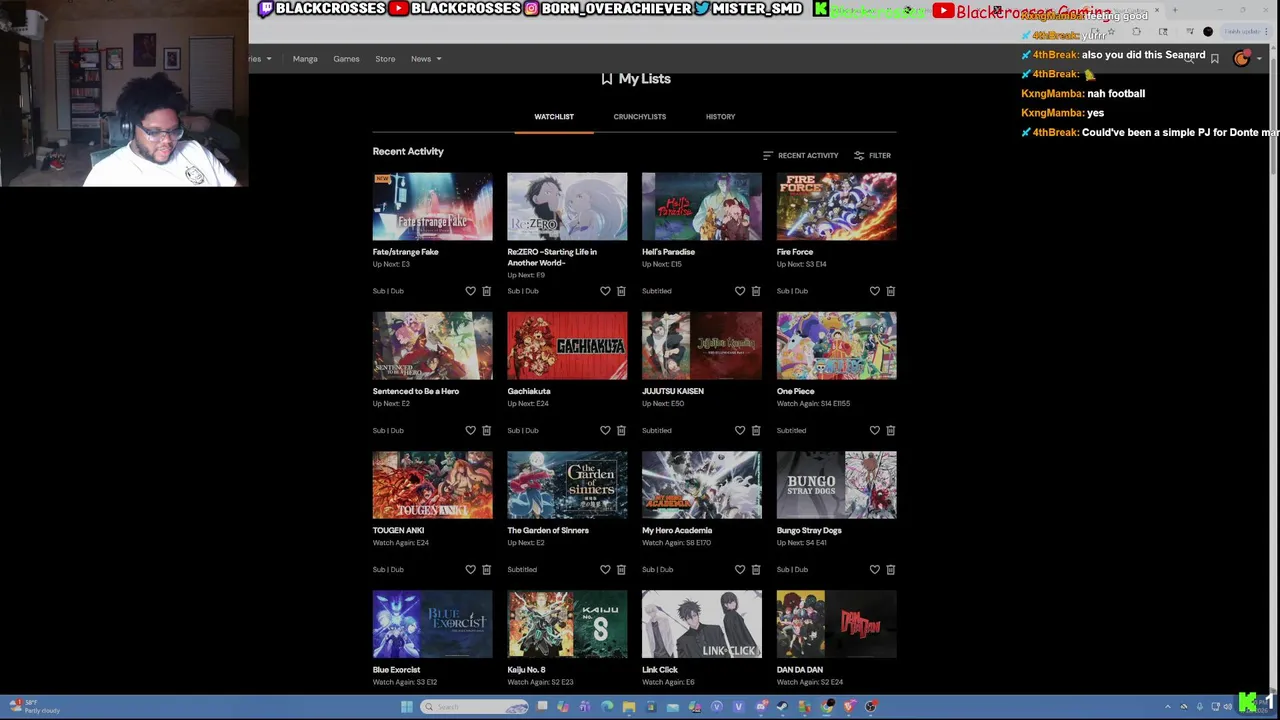Image resolution: width=1280 pixels, height=720 pixels.
Task: Remove Bungo Stray Dogs with trash icon
Action: [891, 569]
